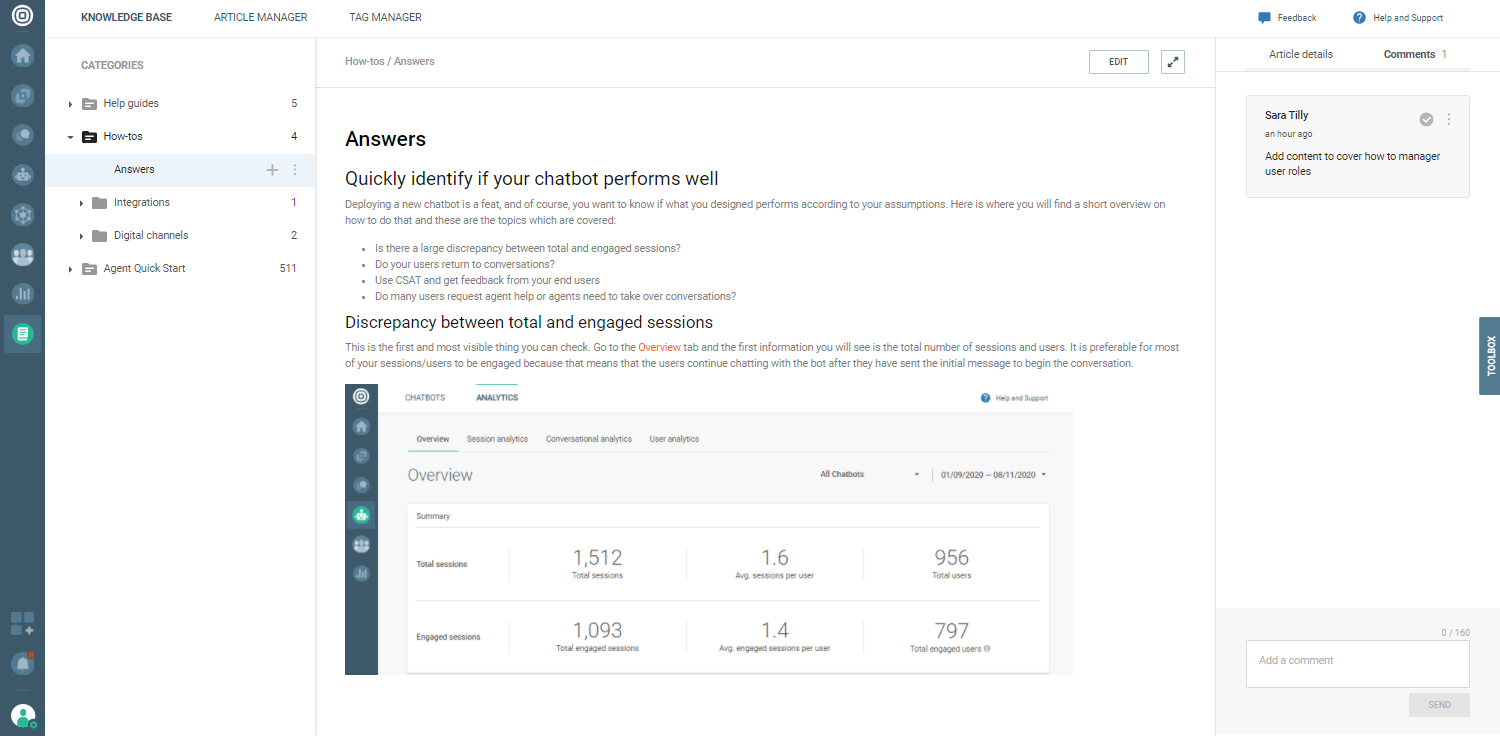Screen dimensions: 1500x736
Task: Open the three-dot menu on Sara Tilly's comment
Action: pos(1449,119)
